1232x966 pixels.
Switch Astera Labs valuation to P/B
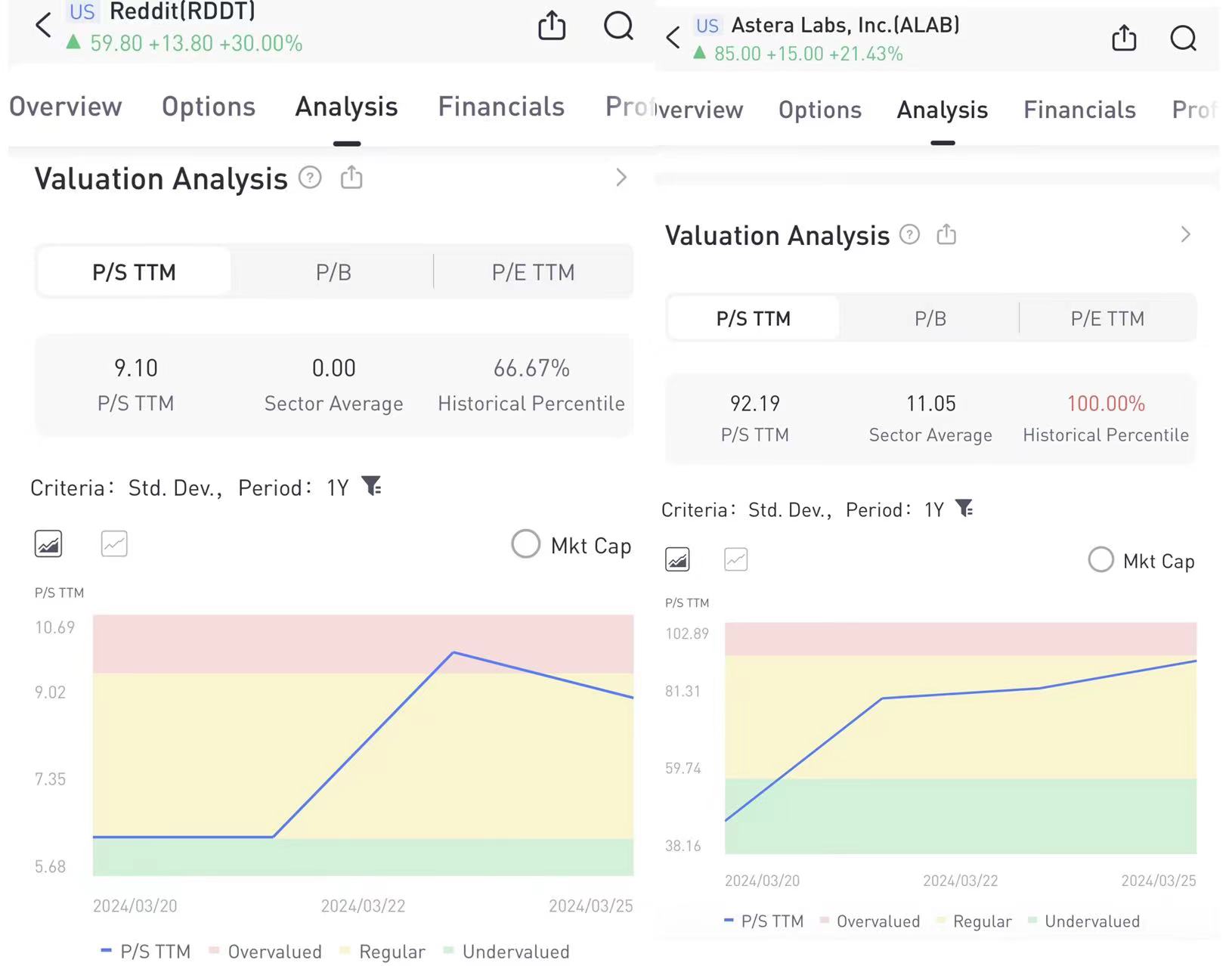point(930,318)
